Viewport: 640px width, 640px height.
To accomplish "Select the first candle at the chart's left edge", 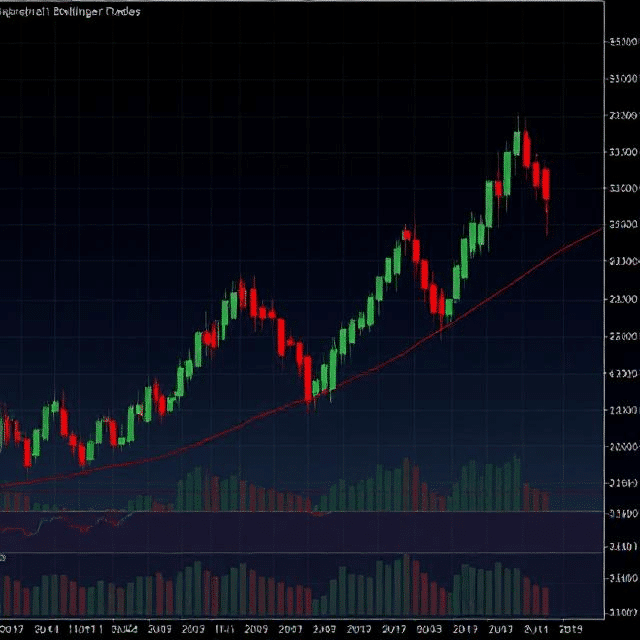I will pos(4,432).
